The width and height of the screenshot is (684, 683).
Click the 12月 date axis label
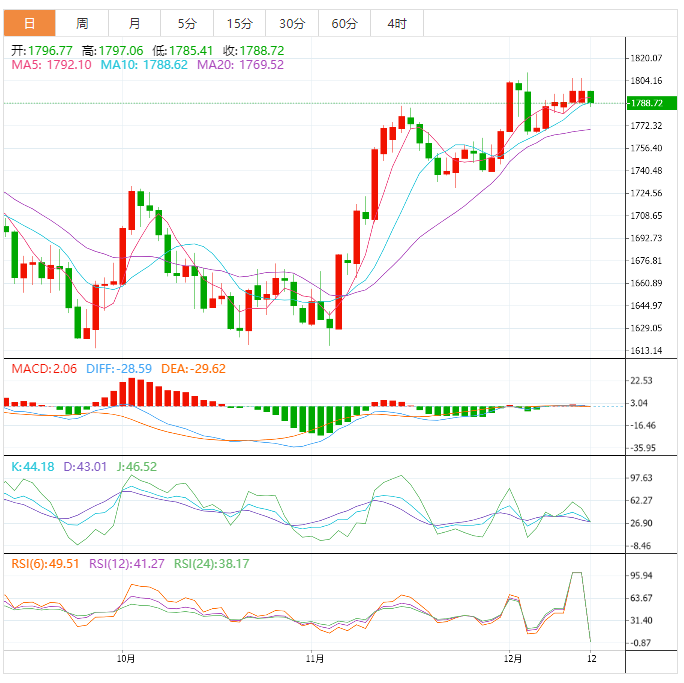pos(513,659)
